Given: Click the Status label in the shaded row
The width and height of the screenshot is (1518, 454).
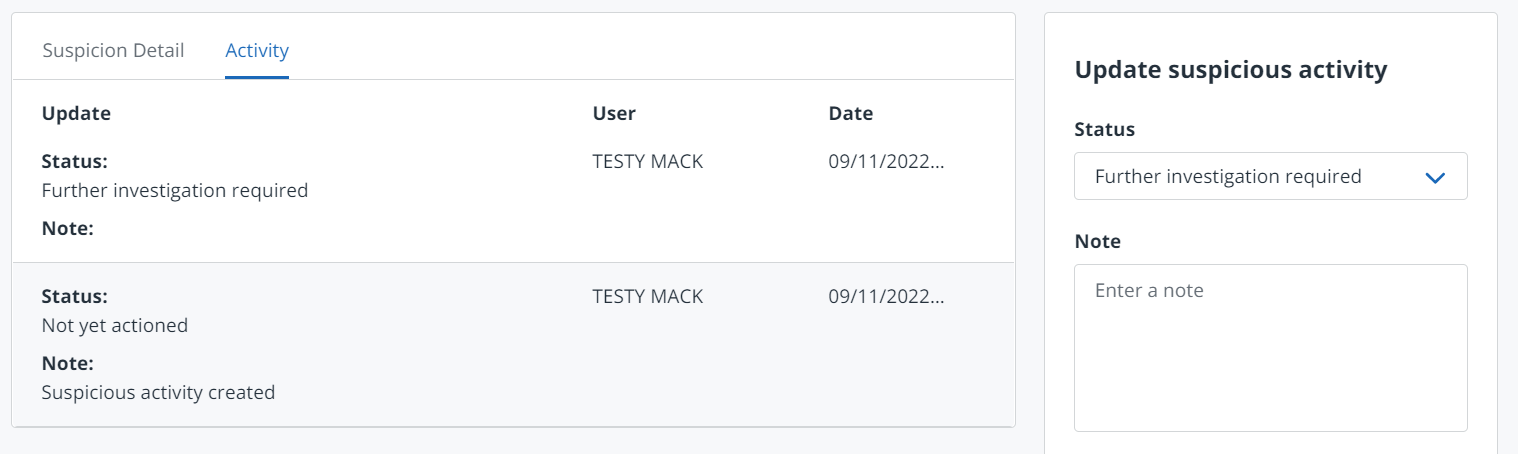Looking at the screenshot, I should pos(74,296).
